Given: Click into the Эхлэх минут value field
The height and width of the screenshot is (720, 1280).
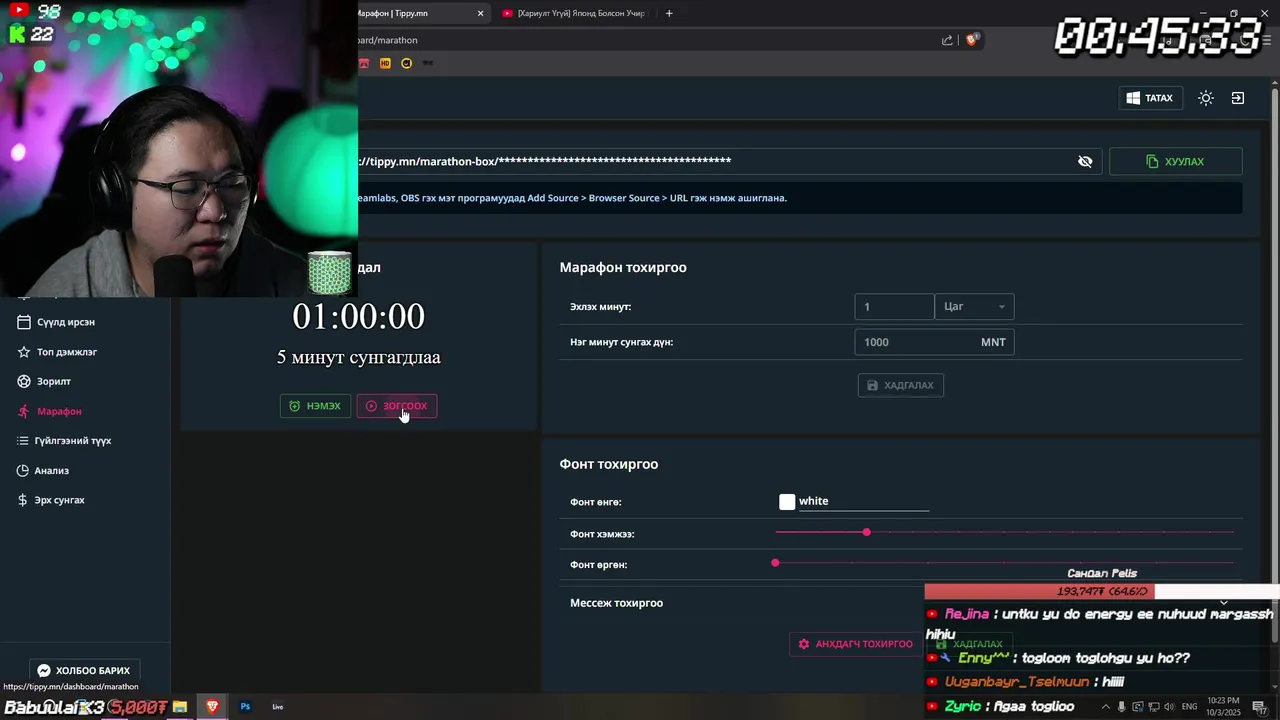Looking at the screenshot, I should pyautogui.click(x=894, y=307).
